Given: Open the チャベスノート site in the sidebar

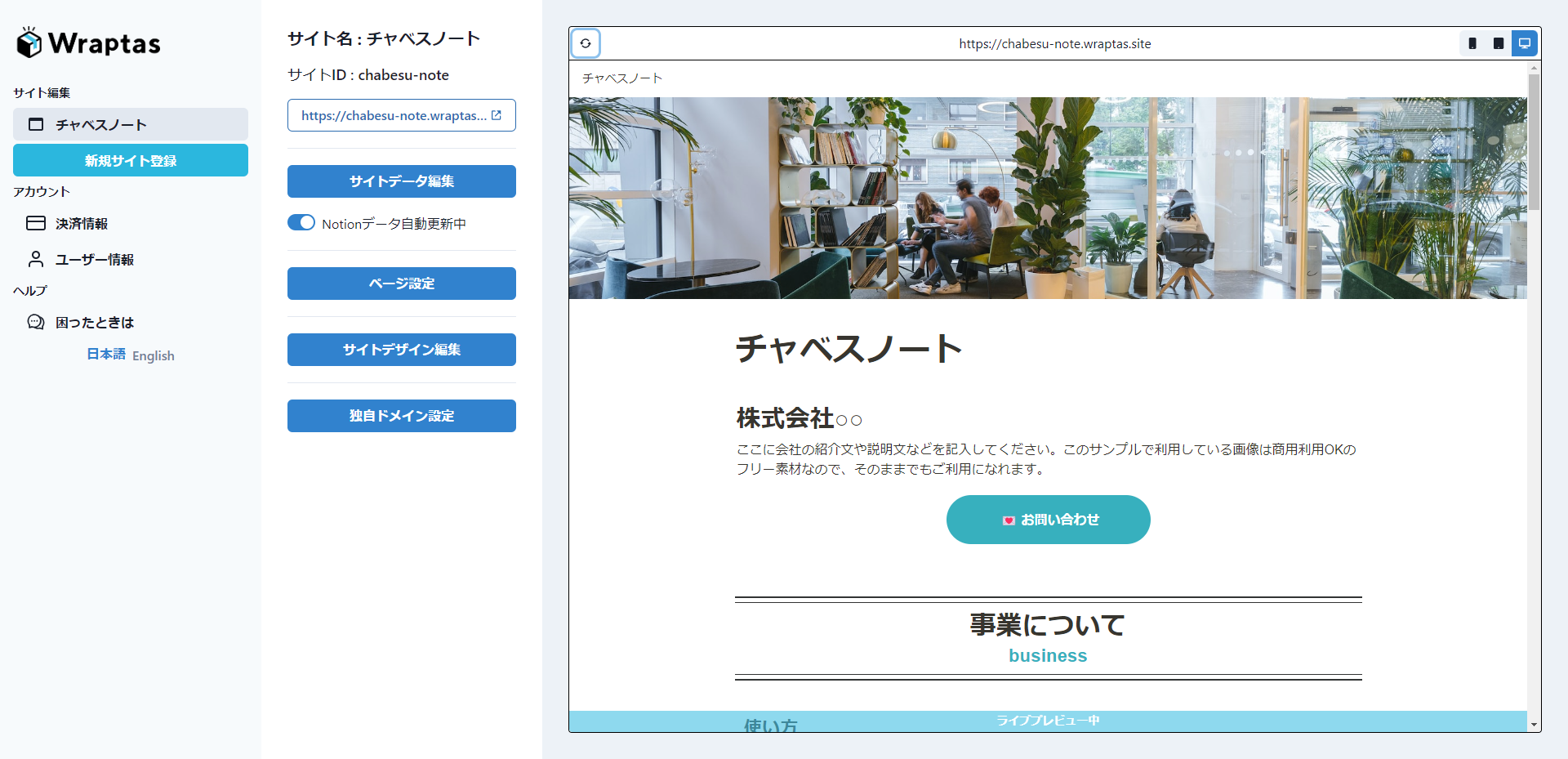Looking at the screenshot, I should (x=131, y=124).
